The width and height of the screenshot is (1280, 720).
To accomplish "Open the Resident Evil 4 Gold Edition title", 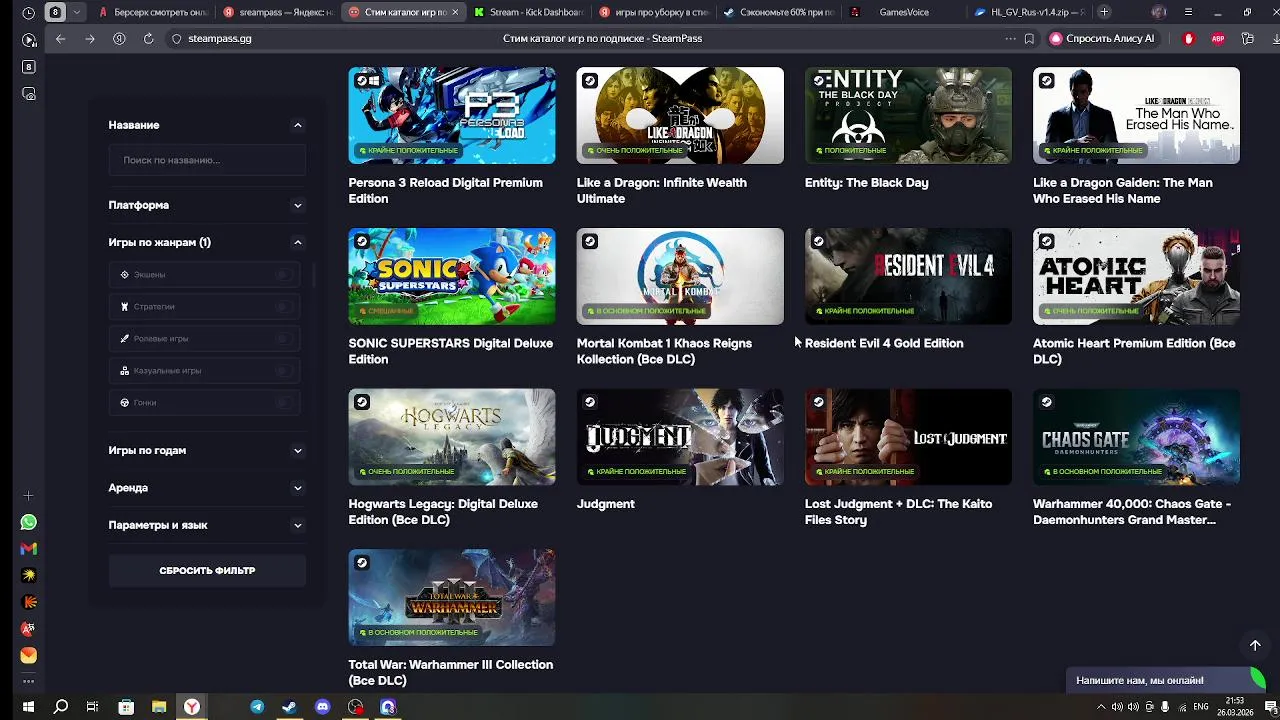I will tap(884, 343).
